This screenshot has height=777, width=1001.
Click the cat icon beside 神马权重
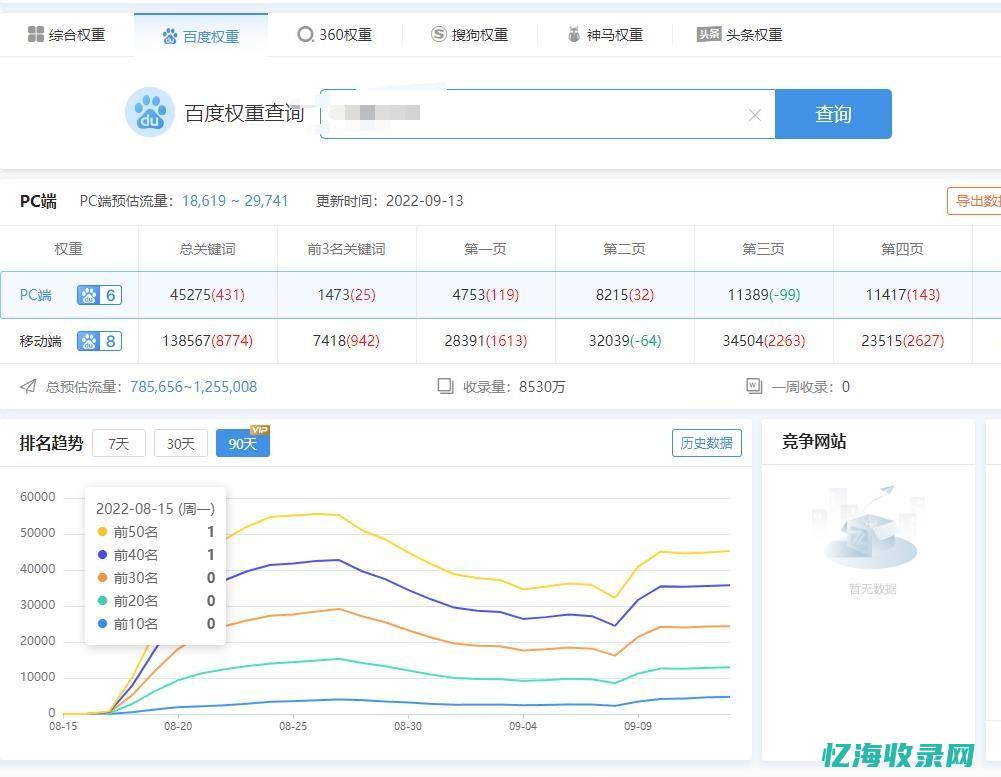coord(572,33)
